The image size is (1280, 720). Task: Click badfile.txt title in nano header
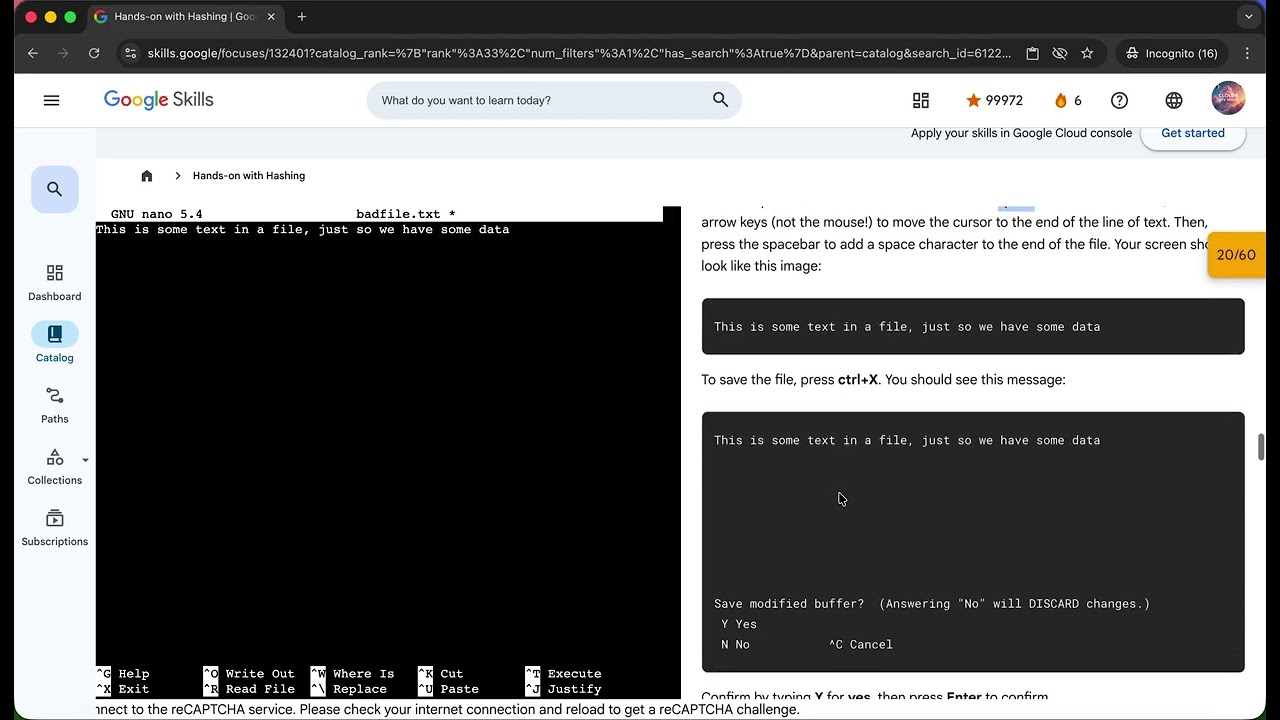click(406, 214)
